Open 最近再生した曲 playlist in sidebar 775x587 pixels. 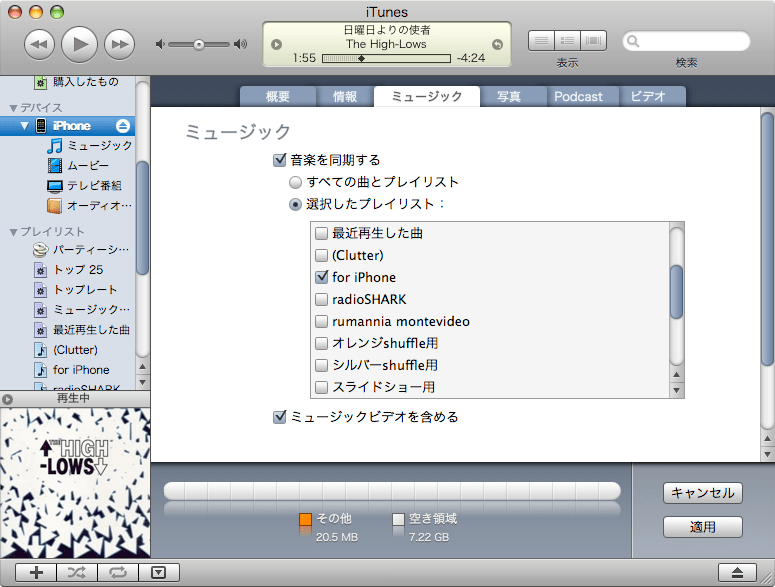[x=82, y=330]
